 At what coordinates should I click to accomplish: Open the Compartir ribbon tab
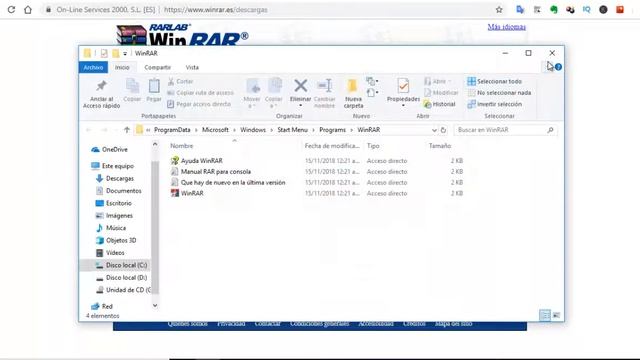point(158,67)
